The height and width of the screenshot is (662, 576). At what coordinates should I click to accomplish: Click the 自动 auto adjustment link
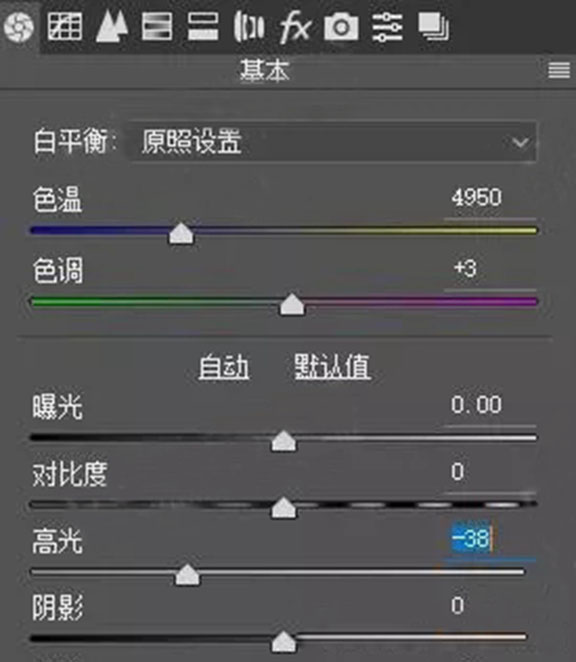point(224,366)
